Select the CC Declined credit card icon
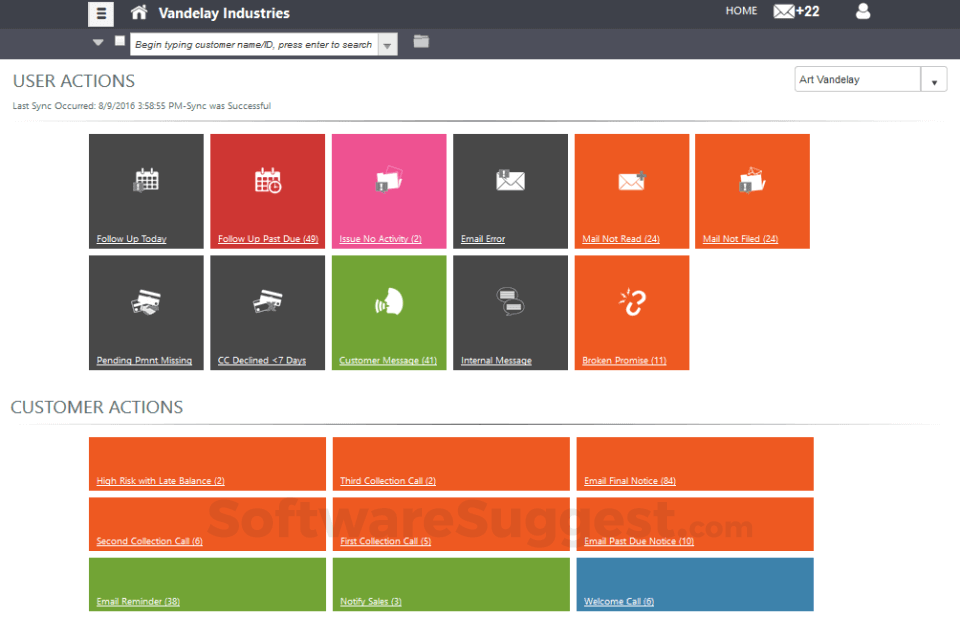The image size is (960, 617). click(x=267, y=301)
